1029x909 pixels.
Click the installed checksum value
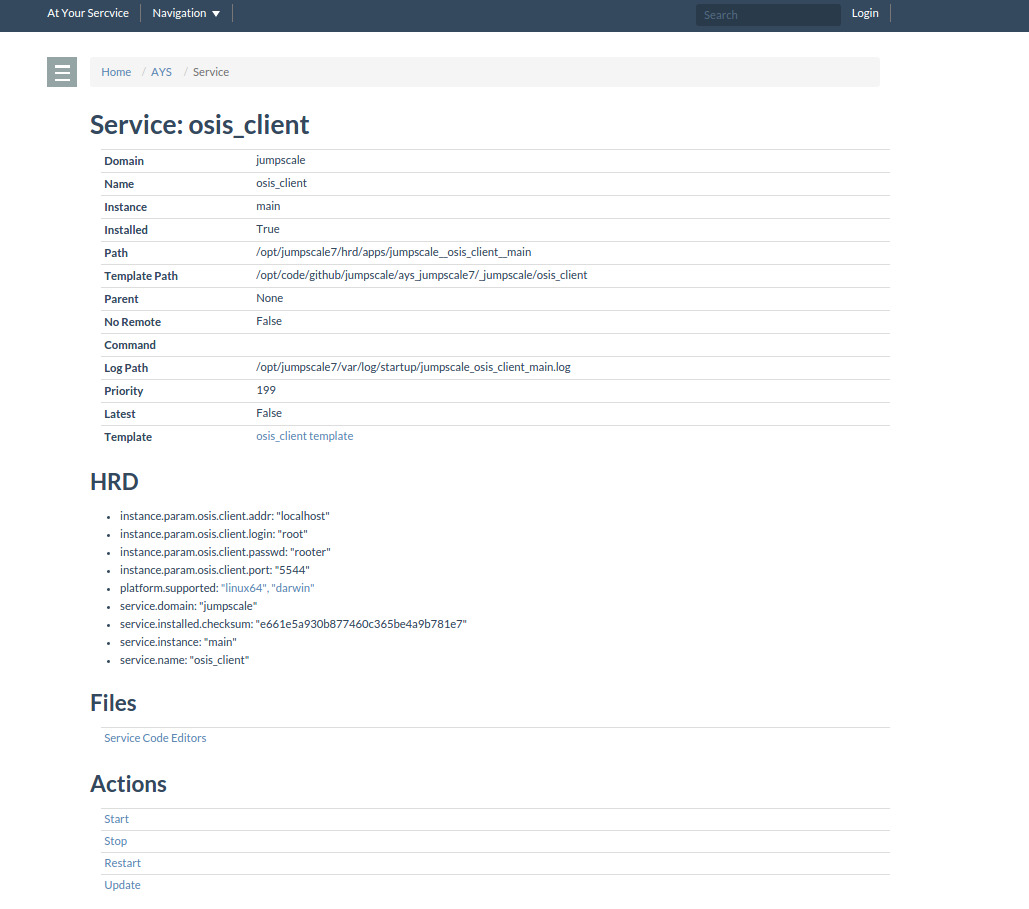click(x=361, y=624)
